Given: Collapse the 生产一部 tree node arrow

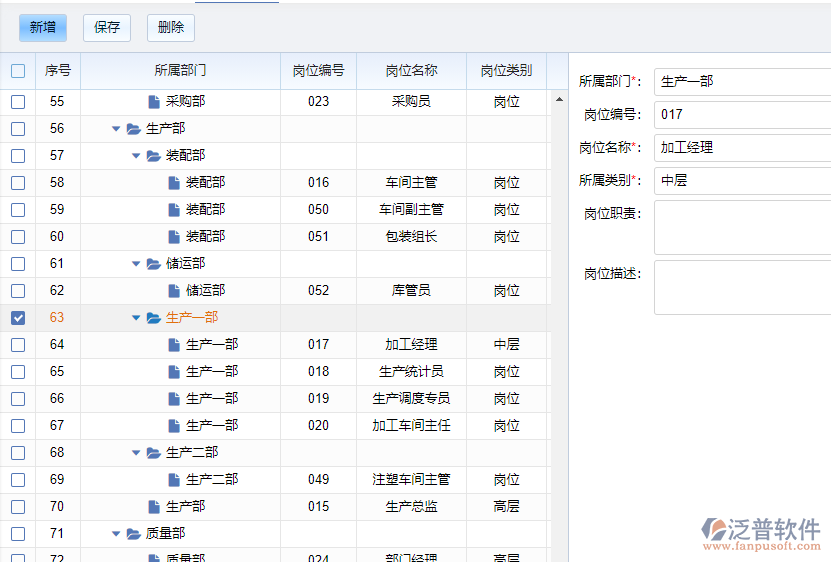Looking at the screenshot, I should pyautogui.click(x=136, y=318).
